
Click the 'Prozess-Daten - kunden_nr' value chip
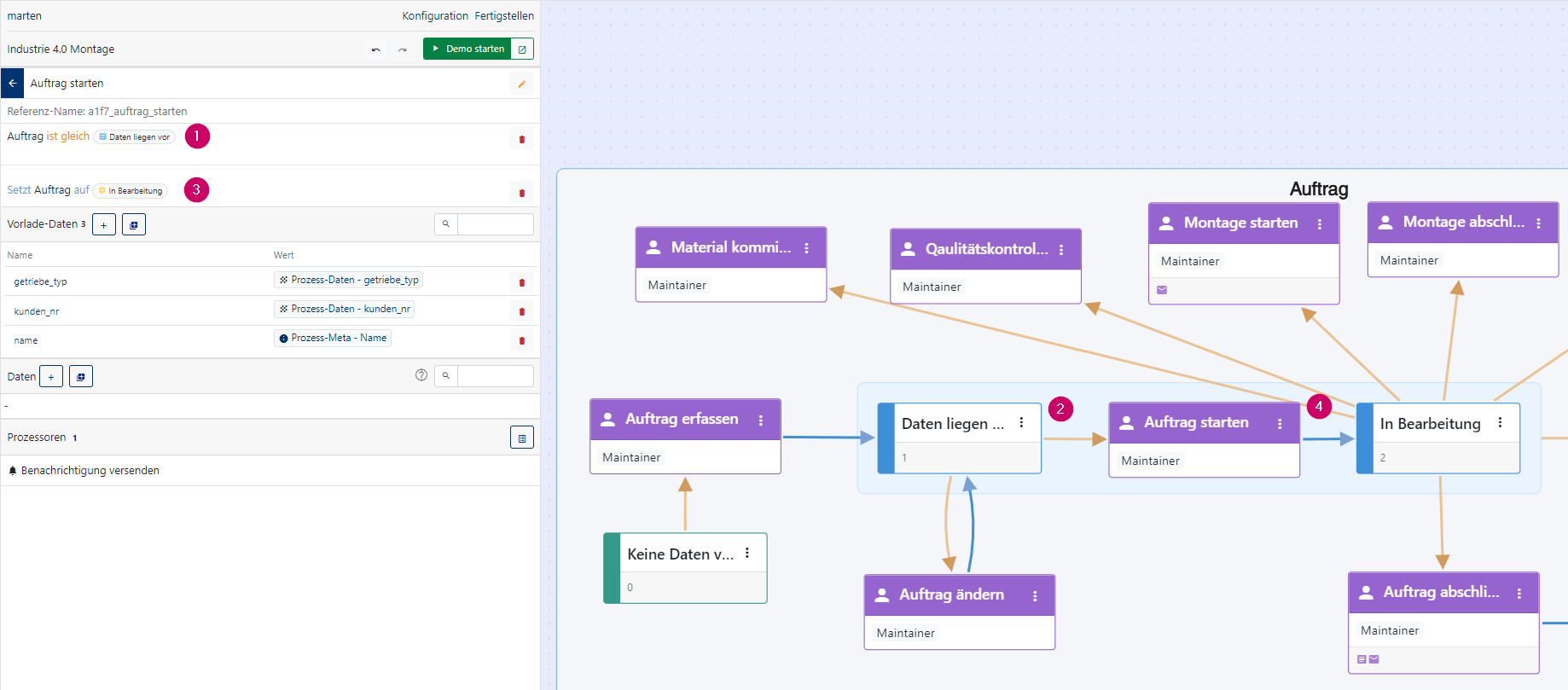tap(345, 309)
